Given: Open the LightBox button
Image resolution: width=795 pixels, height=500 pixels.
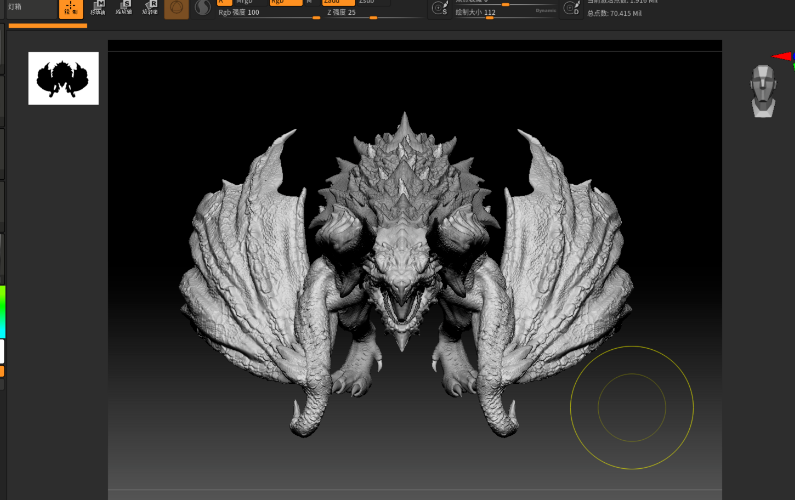Looking at the screenshot, I should click(x=31, y=9).
